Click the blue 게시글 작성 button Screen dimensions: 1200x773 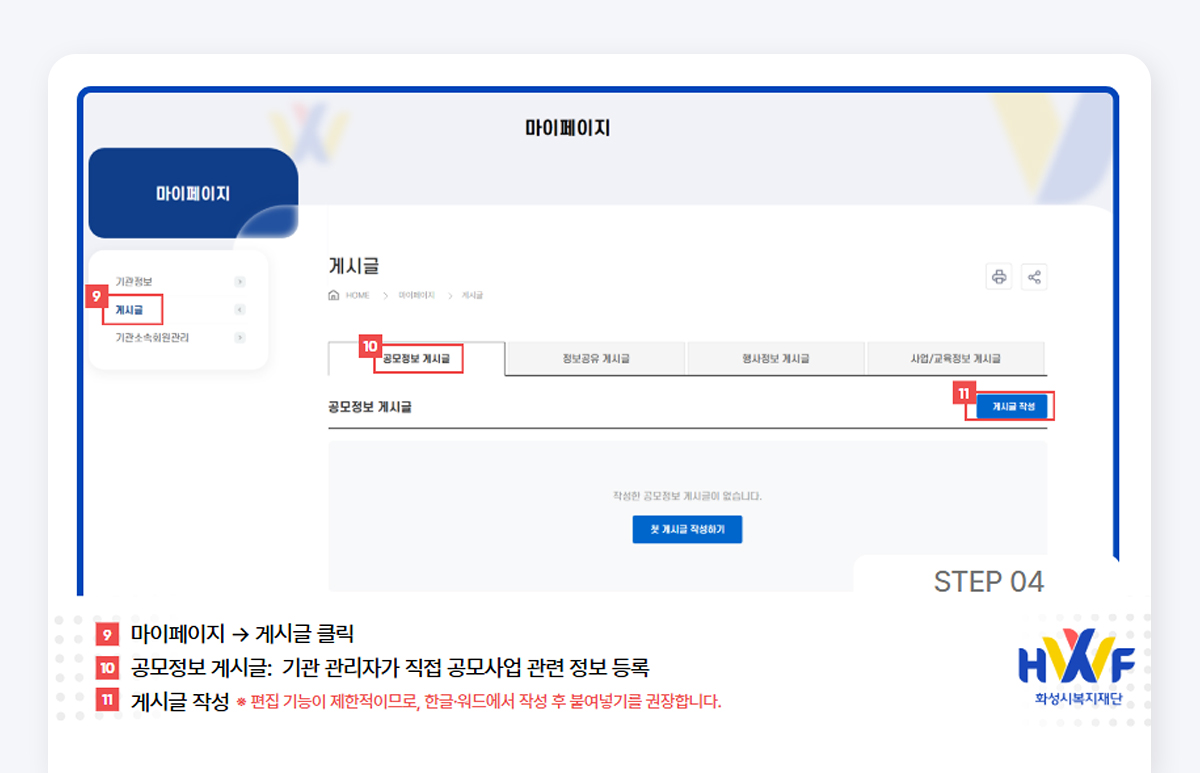click(x=1010, y=406)
